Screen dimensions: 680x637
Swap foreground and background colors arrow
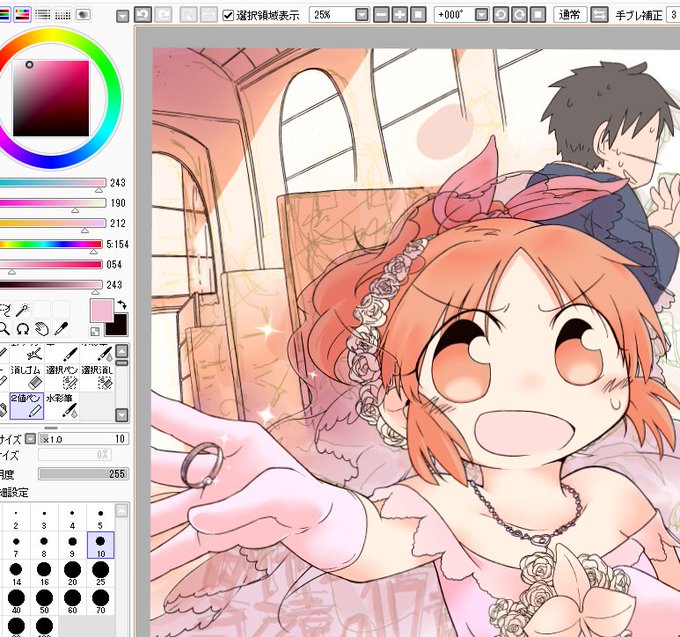[x=122, y=305]
